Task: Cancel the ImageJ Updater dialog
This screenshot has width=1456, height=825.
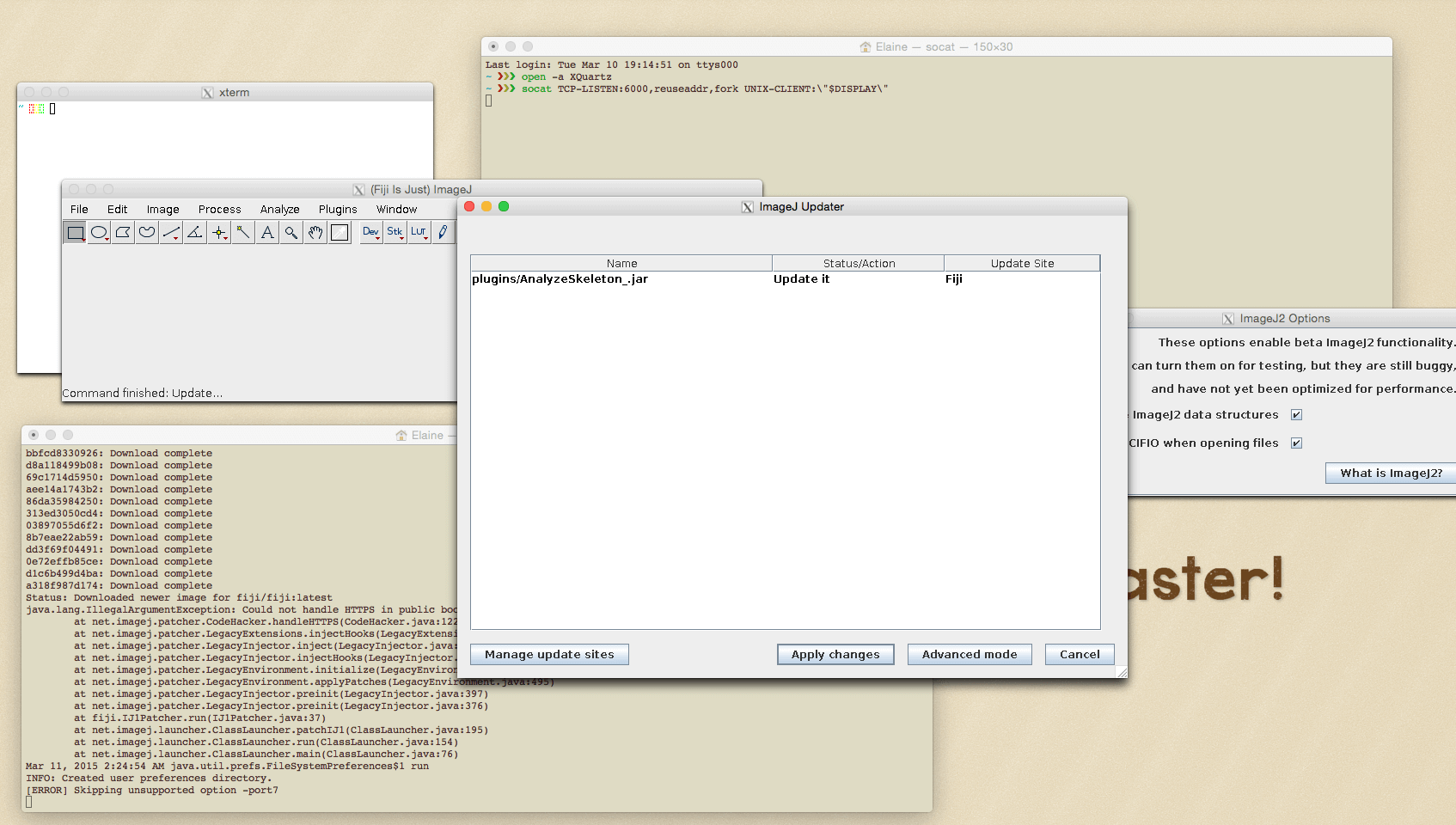Action: [x=1080, y=654]
